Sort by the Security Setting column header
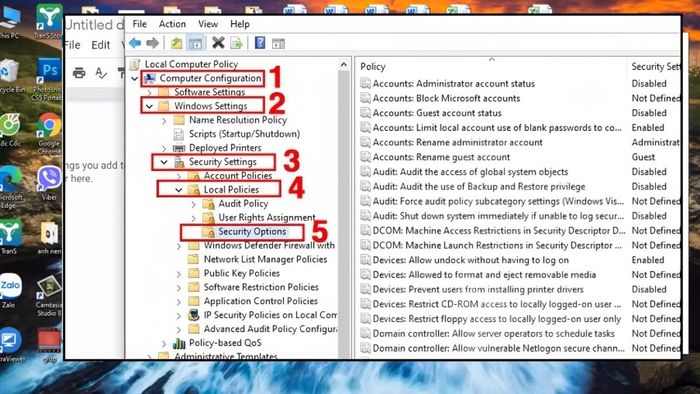 [654, 66]
